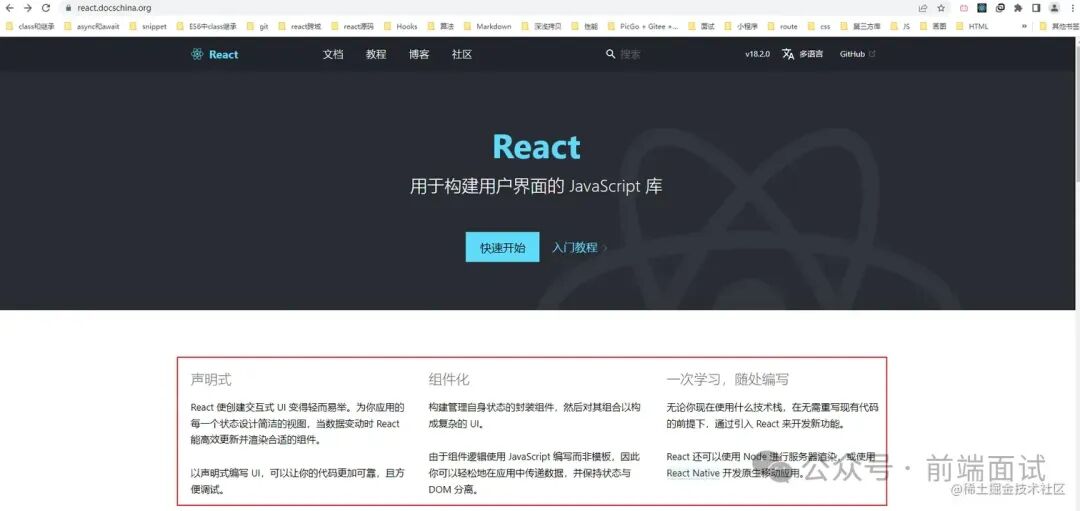The image size is (1080, 511).
Task: Click the React Native link
Action: 693,474
